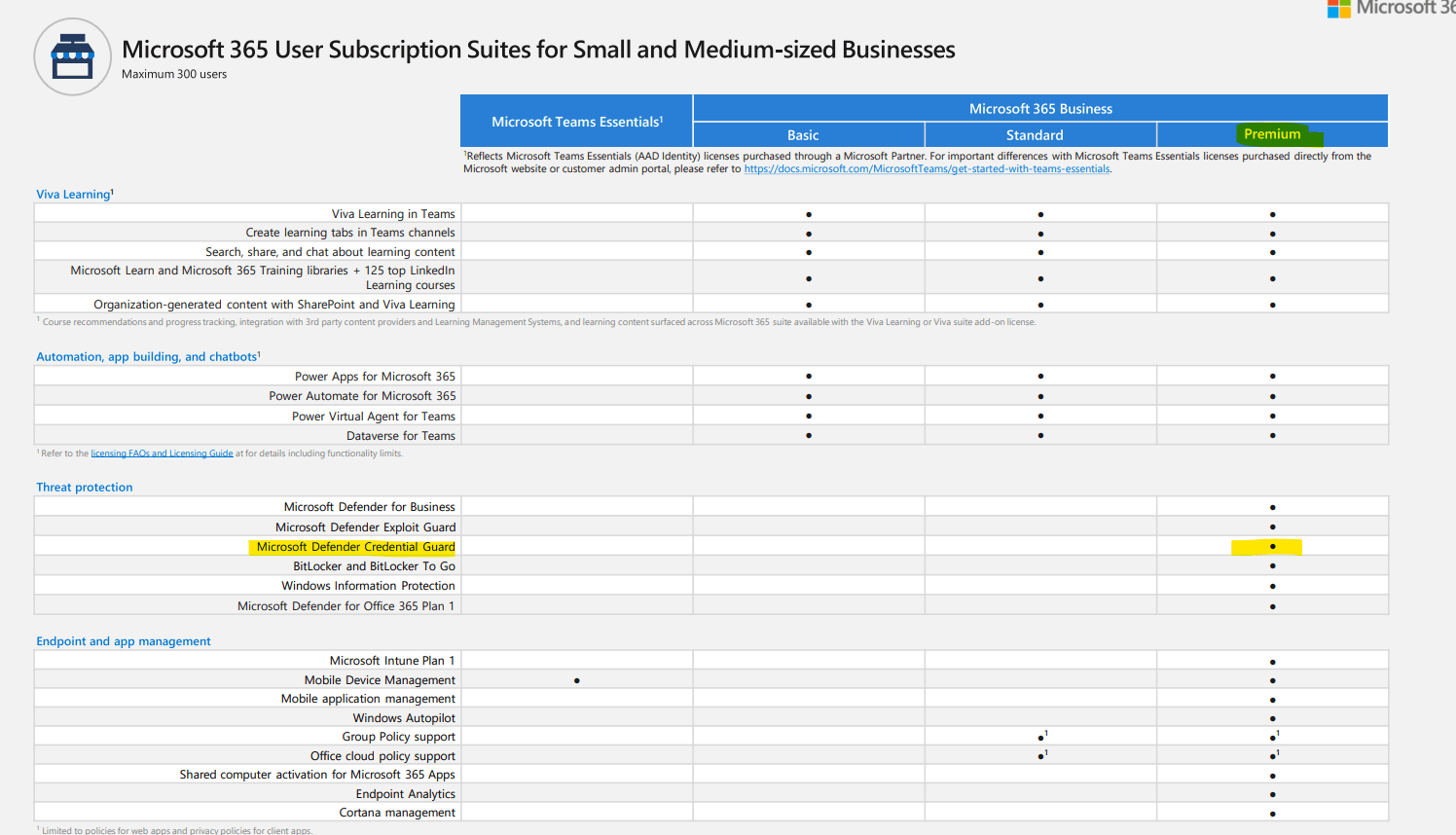Click the Automation, app building, and chatbots heading
Image resolution: width=1456 pixels, height=835 pixels.
point(148,357)
